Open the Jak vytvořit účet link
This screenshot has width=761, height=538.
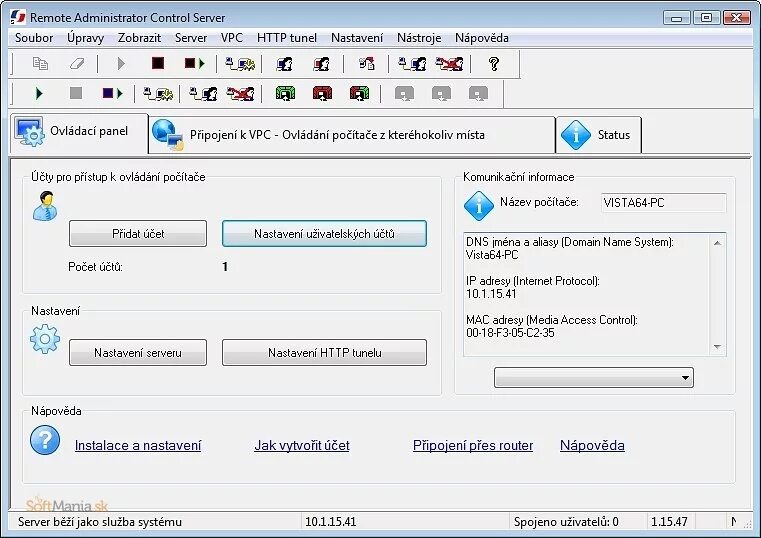(302, 445)
